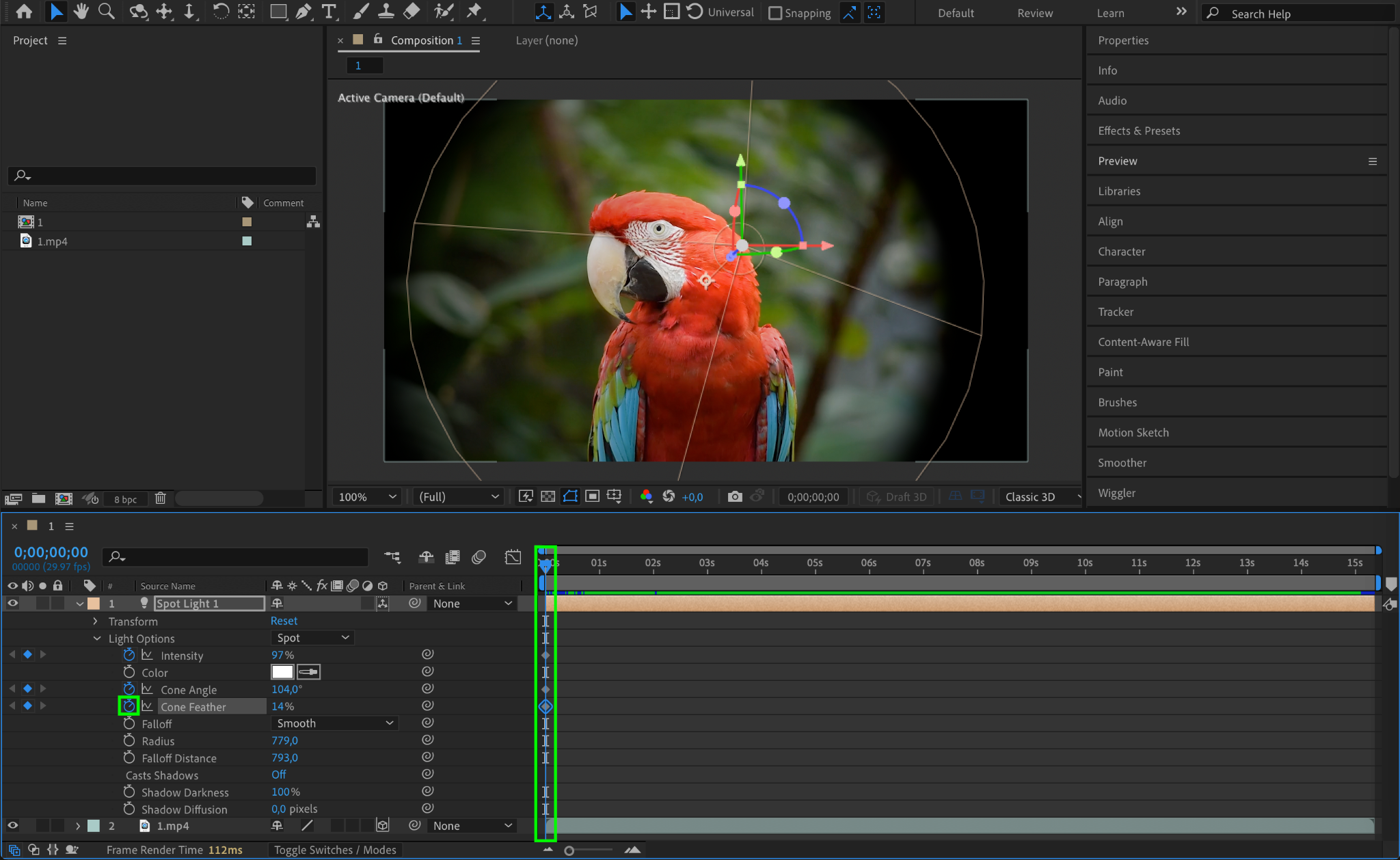
Task: Click Toggle Switches / Modes button
Action: click(335, 850)
